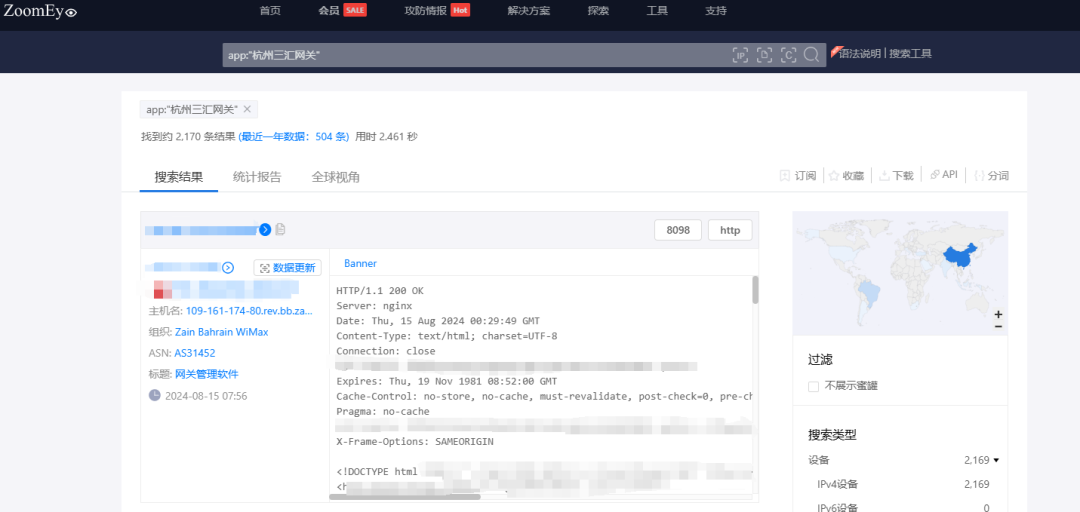Click the document icon in the result header

(280, 229)
